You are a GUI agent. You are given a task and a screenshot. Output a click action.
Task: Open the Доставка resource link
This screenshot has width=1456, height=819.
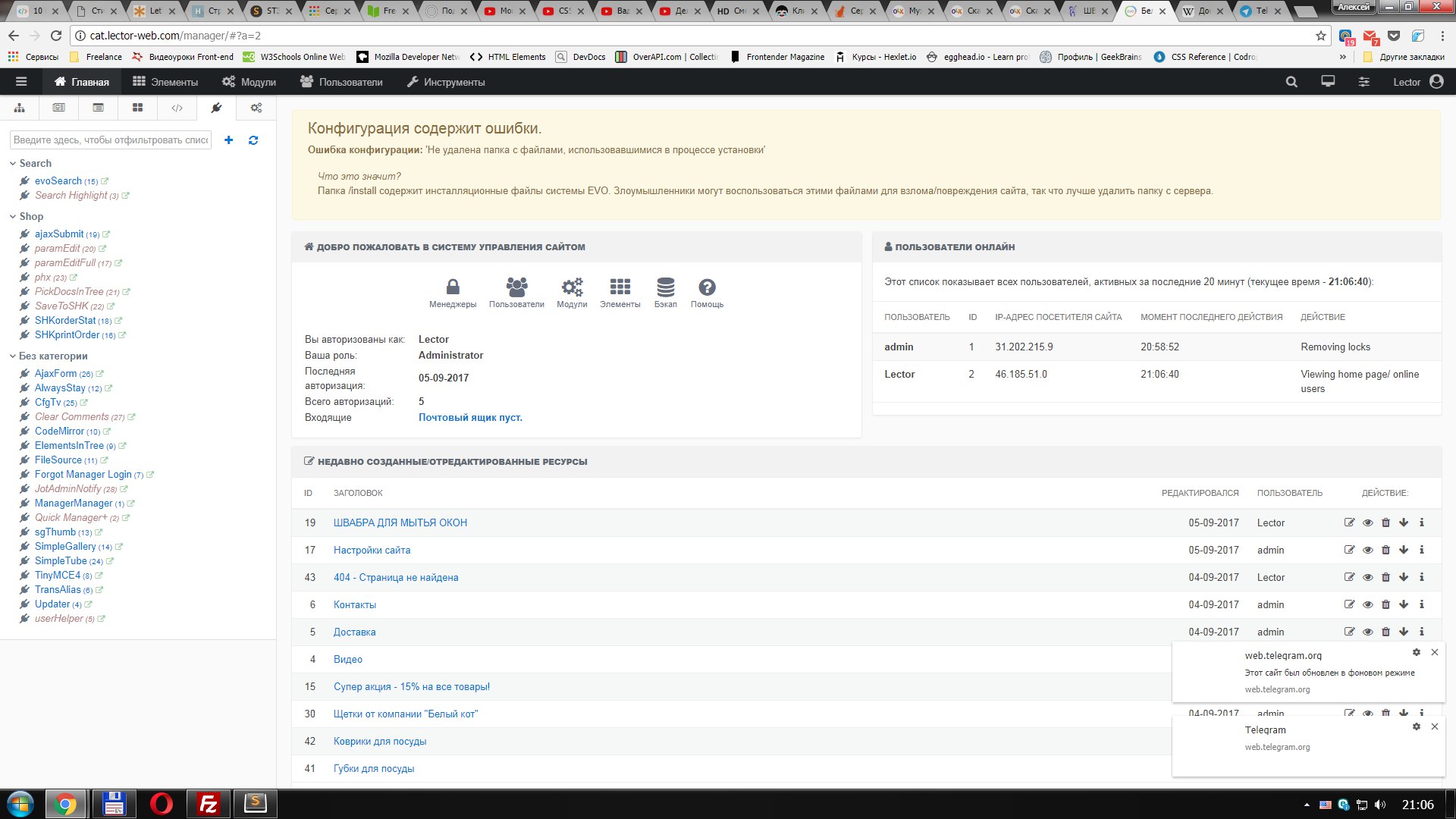pyautogui.click(x=354, y=632)
